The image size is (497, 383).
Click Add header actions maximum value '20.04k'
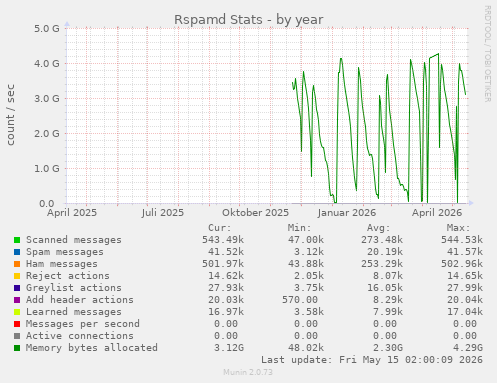(x=465, y=300)
